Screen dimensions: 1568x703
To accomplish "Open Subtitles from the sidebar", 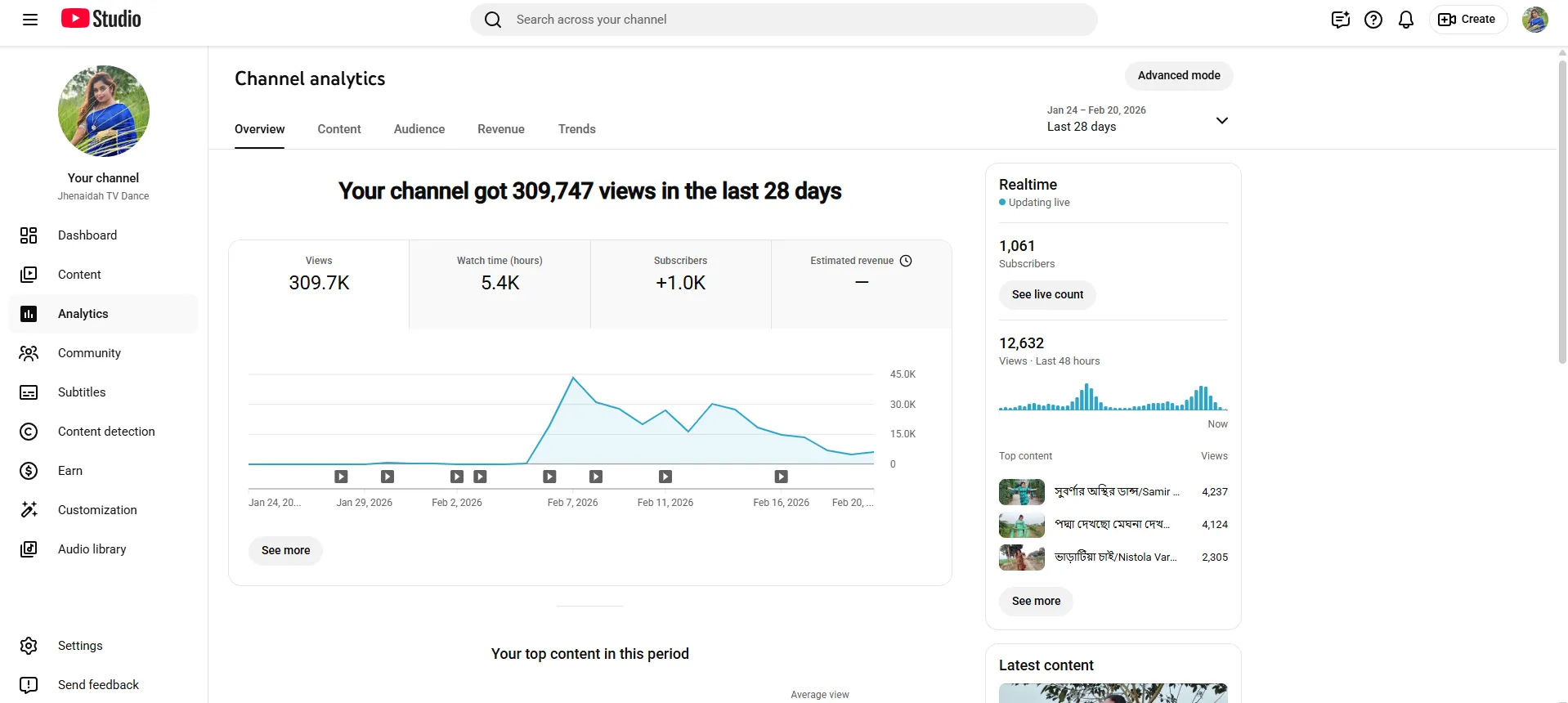I will click(104, 392).
